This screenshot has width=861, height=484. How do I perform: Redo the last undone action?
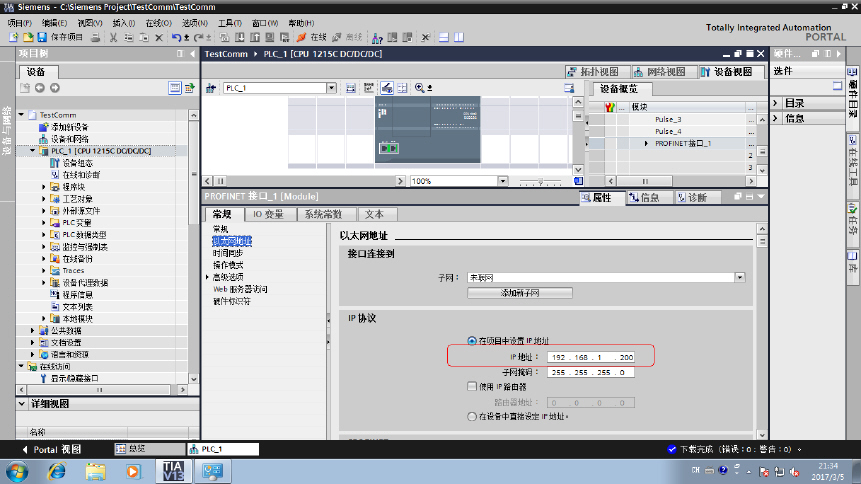pos(198,37)
